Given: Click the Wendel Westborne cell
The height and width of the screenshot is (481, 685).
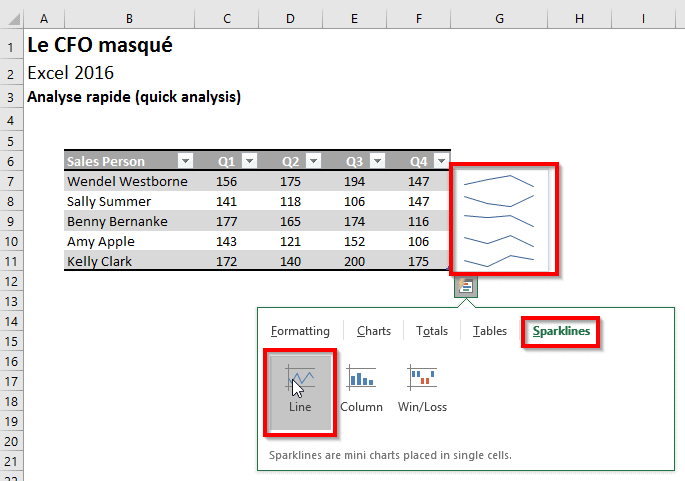Looking at the screenshot, I should click(128, 182).
